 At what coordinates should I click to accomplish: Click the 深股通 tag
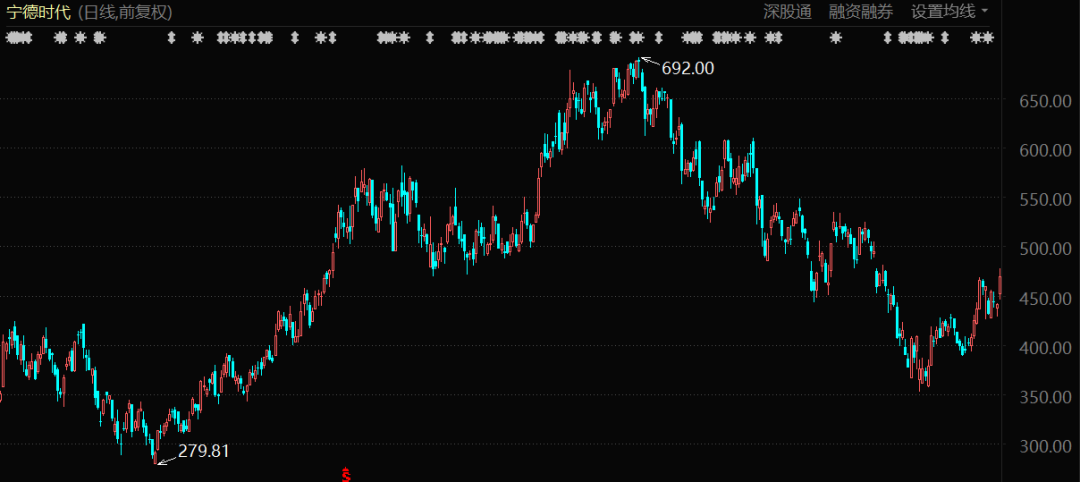[787, 11]
